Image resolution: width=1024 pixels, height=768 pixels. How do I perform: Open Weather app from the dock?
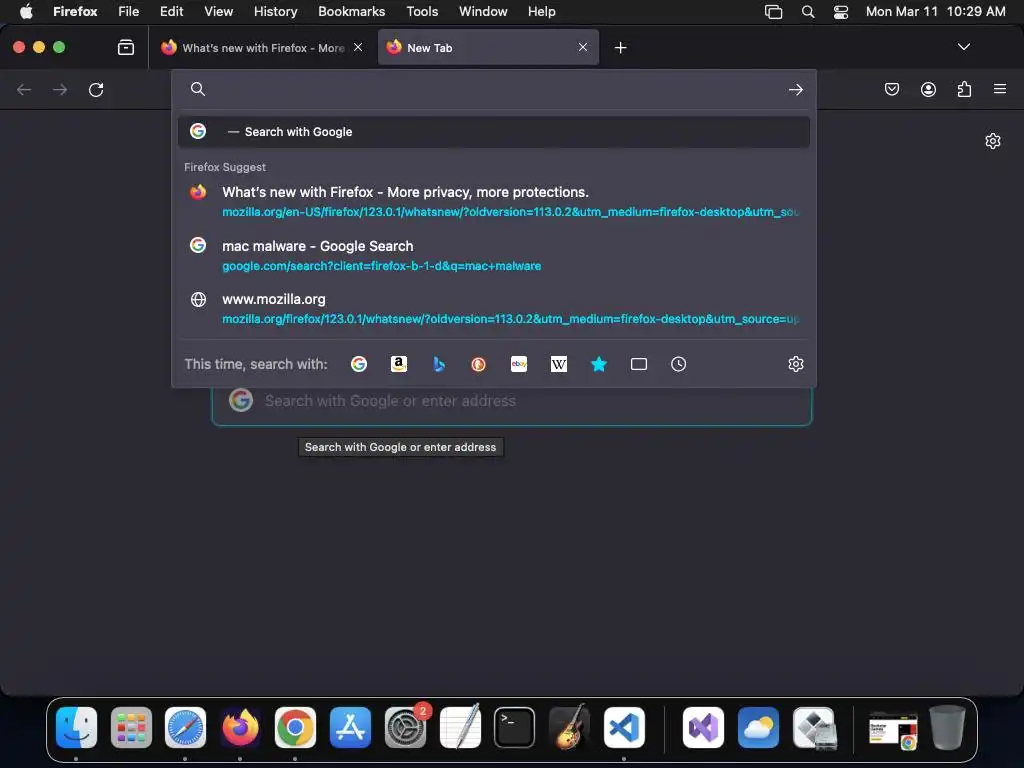coord(758,728)
